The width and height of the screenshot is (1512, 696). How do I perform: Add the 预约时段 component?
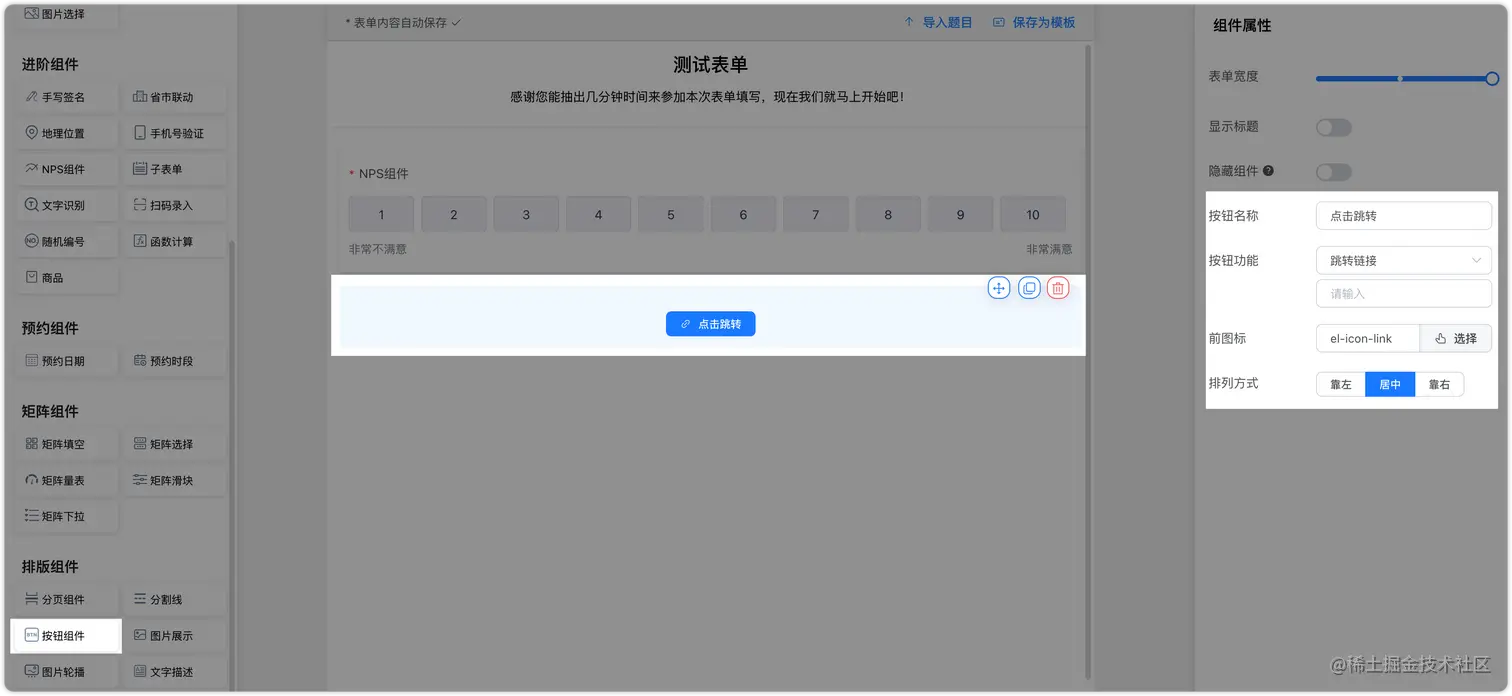tap(175, 361)
